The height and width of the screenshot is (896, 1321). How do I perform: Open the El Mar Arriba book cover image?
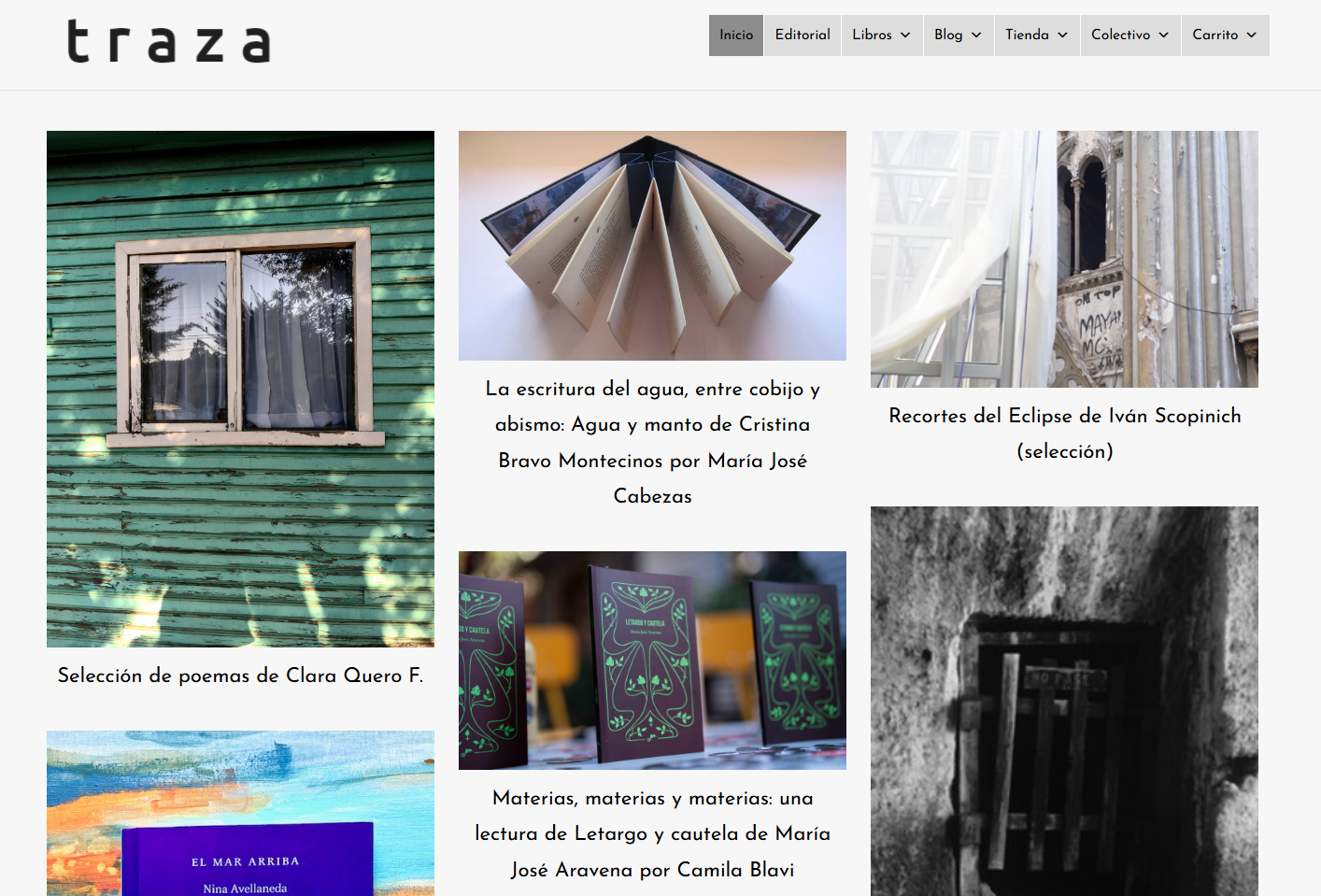(x=240, y=813)
